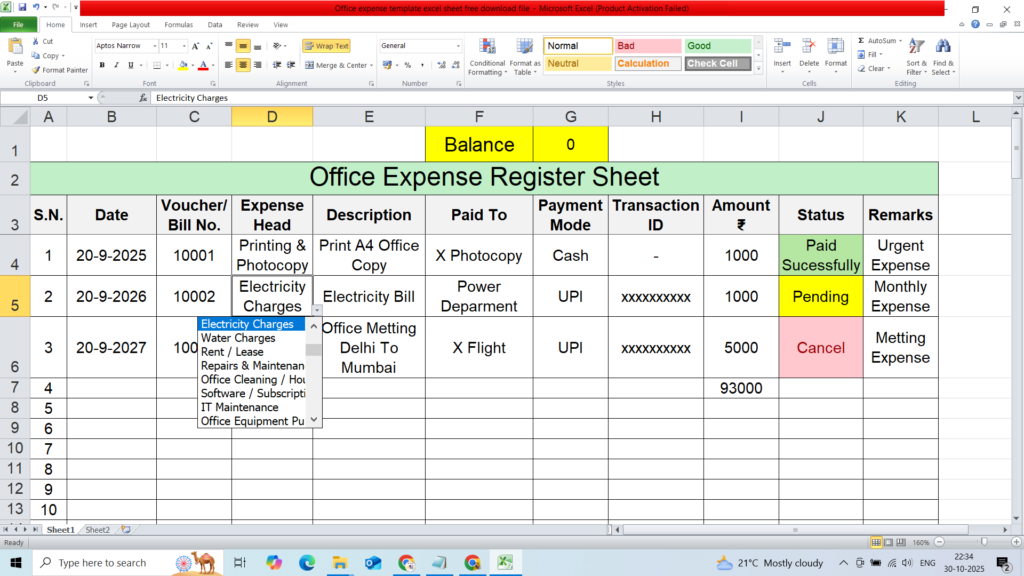The width and height of the screenshot is (1024, 576).
Task: Click the Cut scissors icon
Action: 36,42
